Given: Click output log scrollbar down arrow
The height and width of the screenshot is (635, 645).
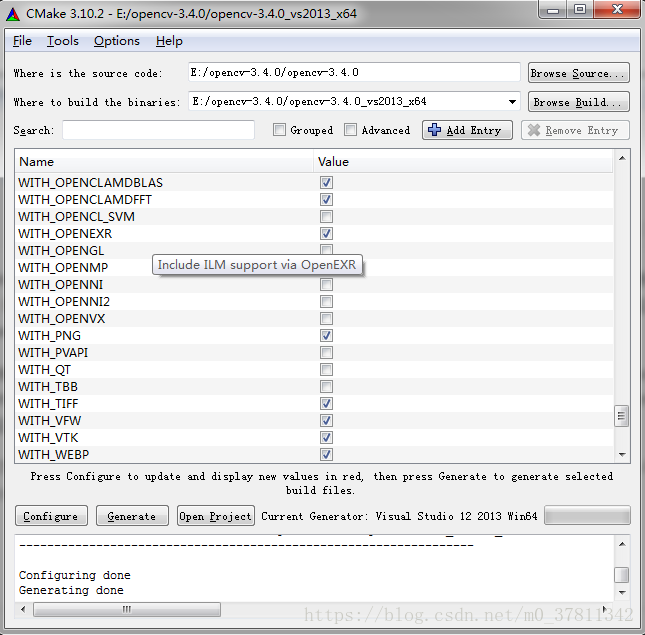Looking at the screenshot, I should (x=622, y=593).
